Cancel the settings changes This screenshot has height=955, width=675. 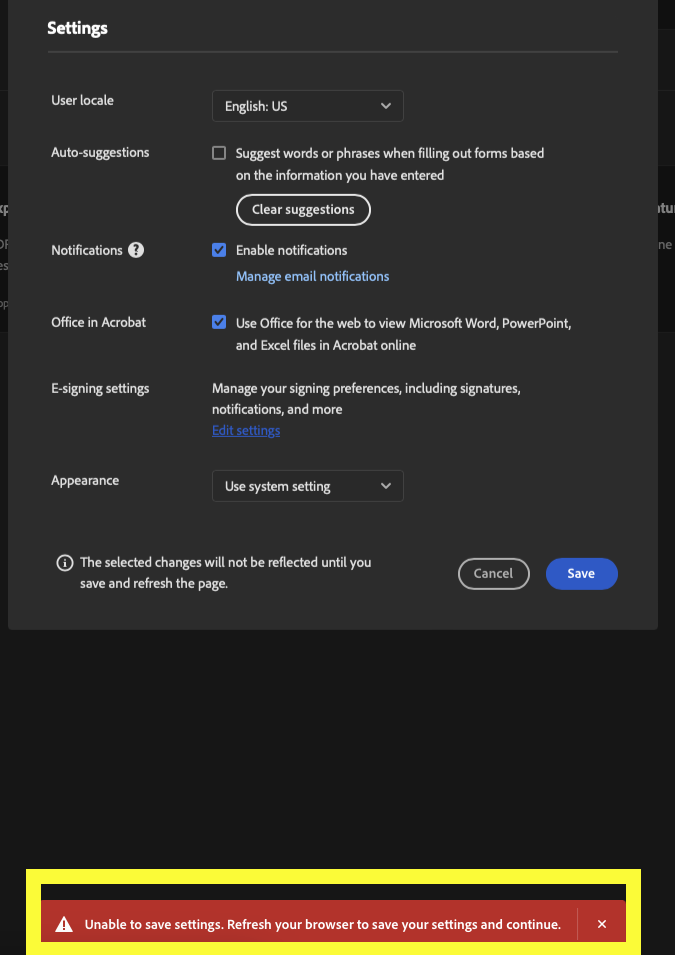pyautogui.click(x=493, y=573)
